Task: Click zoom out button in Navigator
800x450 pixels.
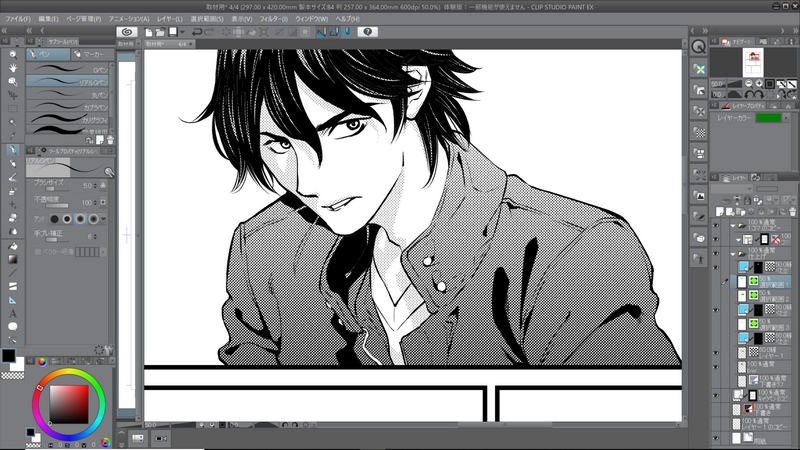Action: tap(748, 84)
